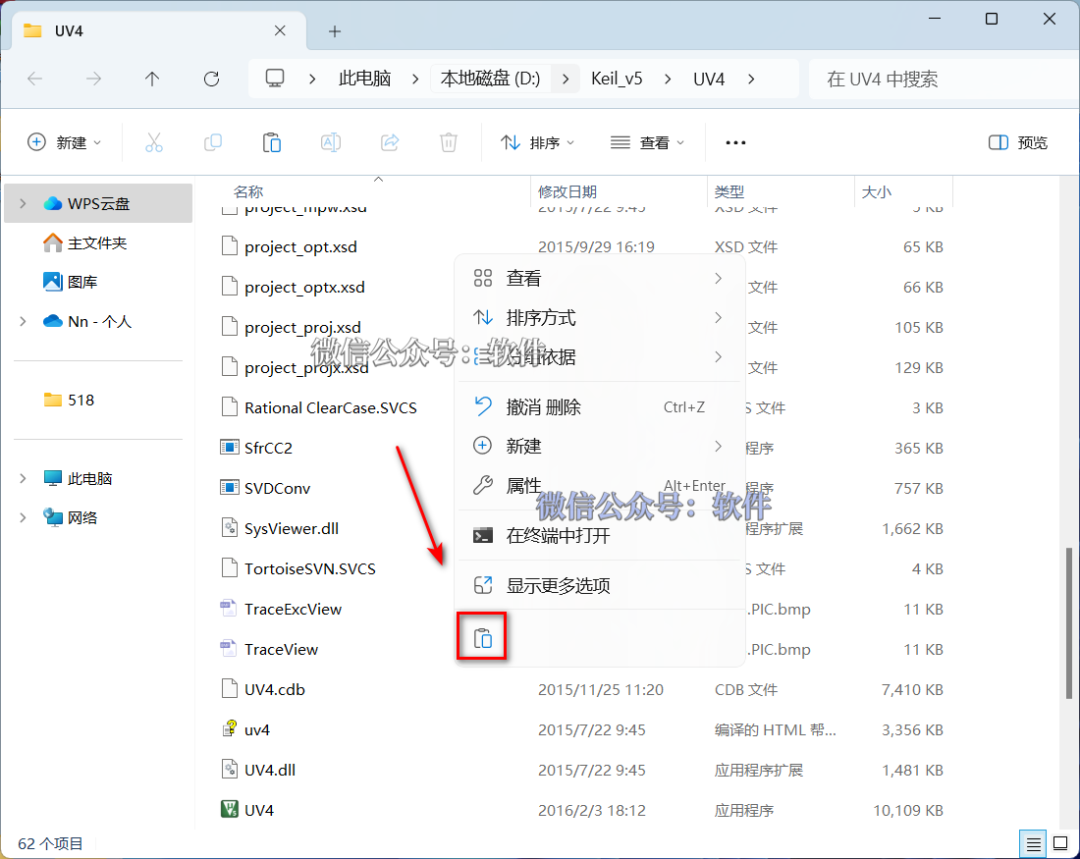Close the UV4 tab

point(280,31)
